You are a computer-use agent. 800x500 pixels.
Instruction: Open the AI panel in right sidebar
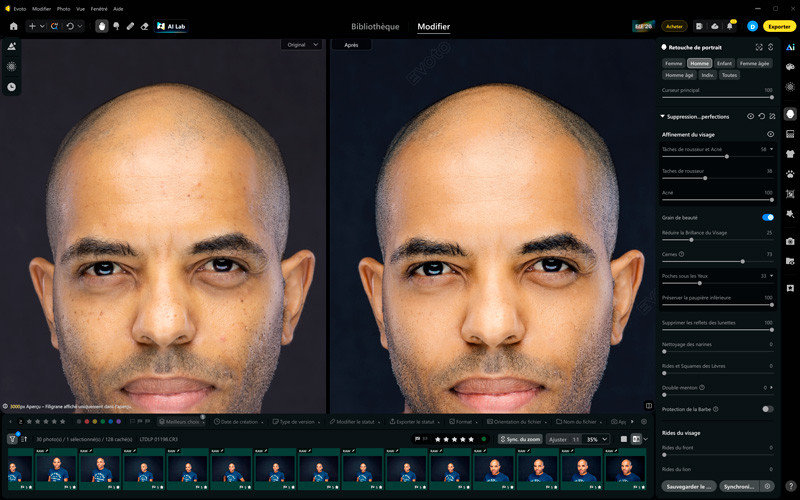click(790, 47)
